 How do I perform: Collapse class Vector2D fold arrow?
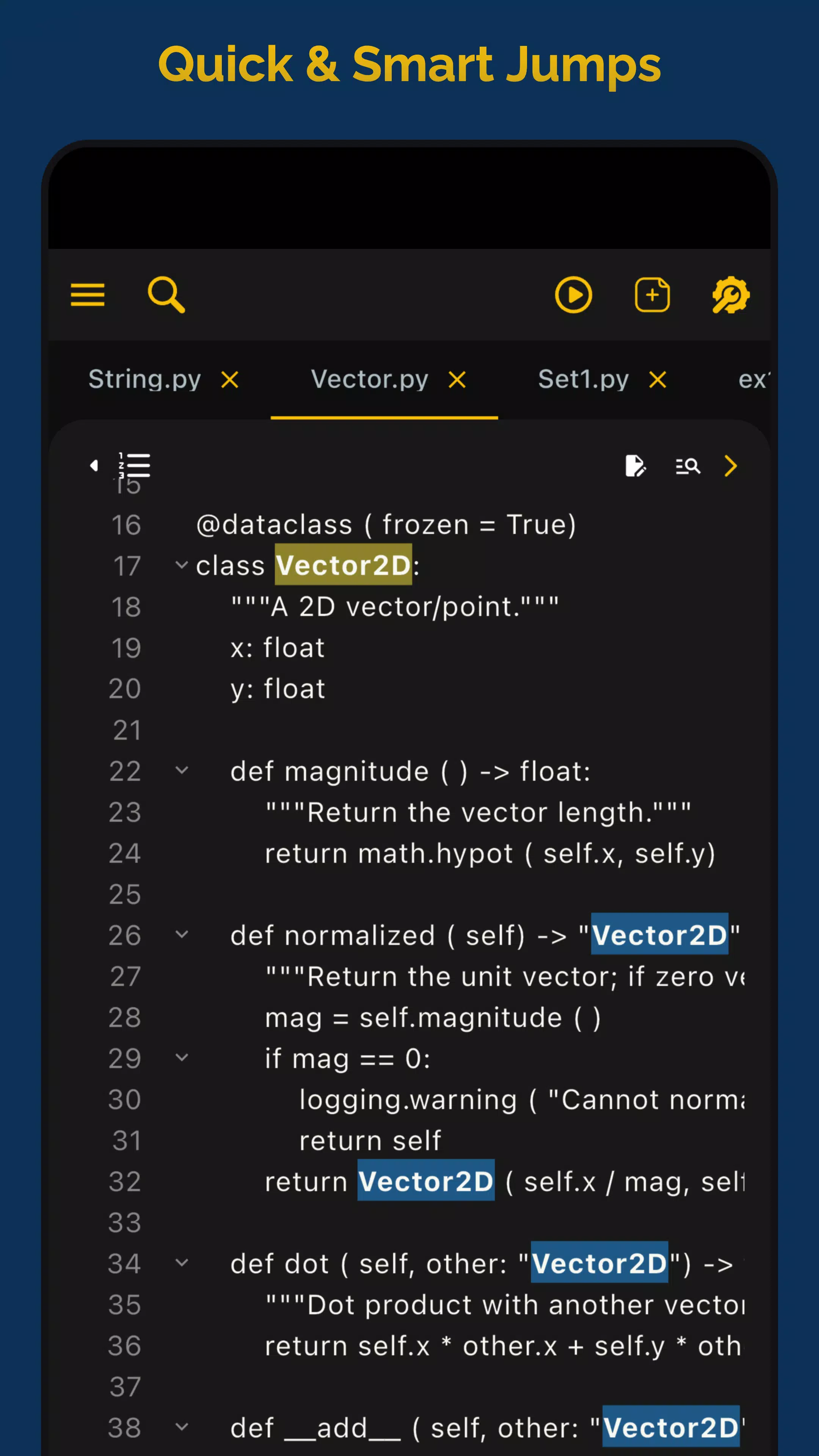pos(182,565)
